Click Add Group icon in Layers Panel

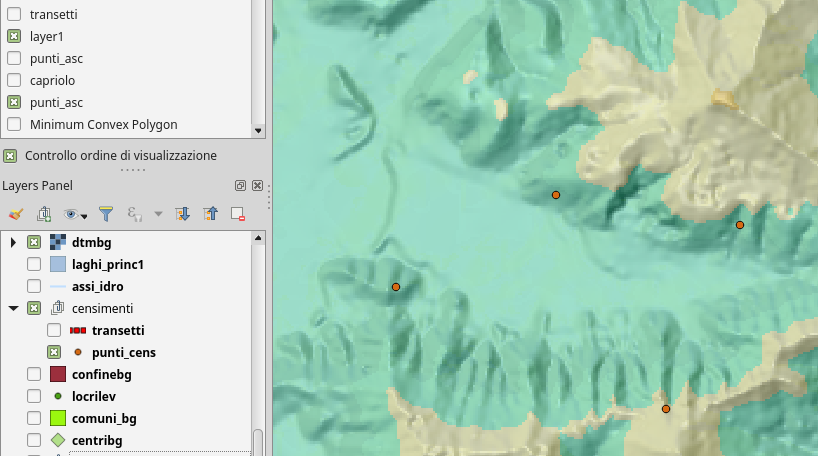[x=44, y=214]
